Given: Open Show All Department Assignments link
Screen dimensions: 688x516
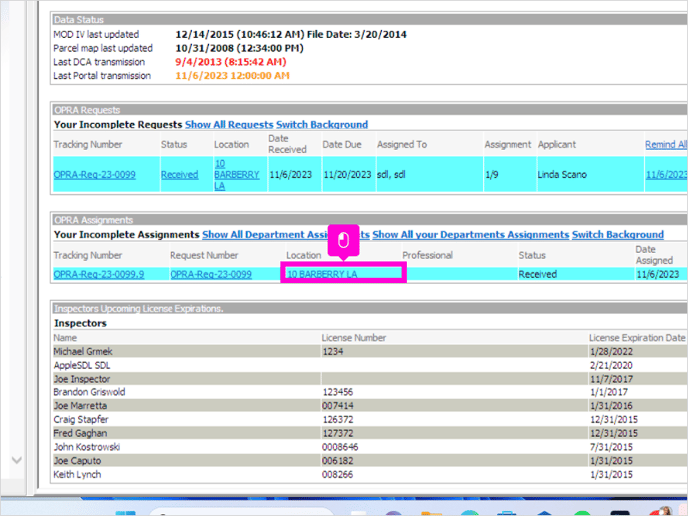Looking at the screenshot, I should tap(286, 235).
